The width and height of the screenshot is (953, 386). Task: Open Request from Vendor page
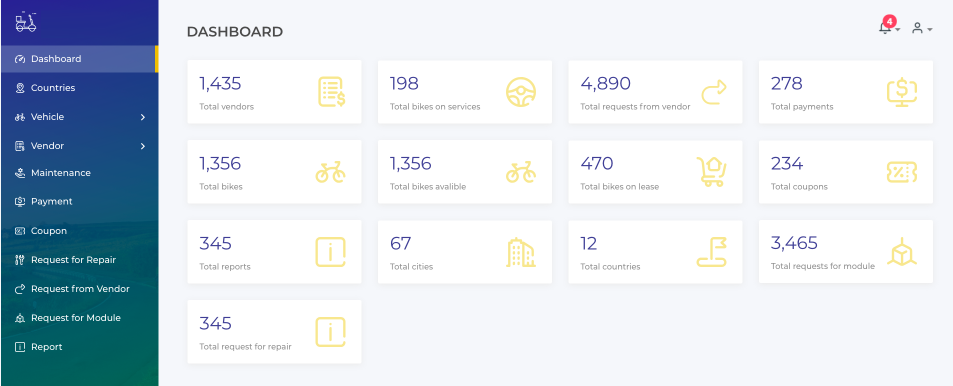79,289
